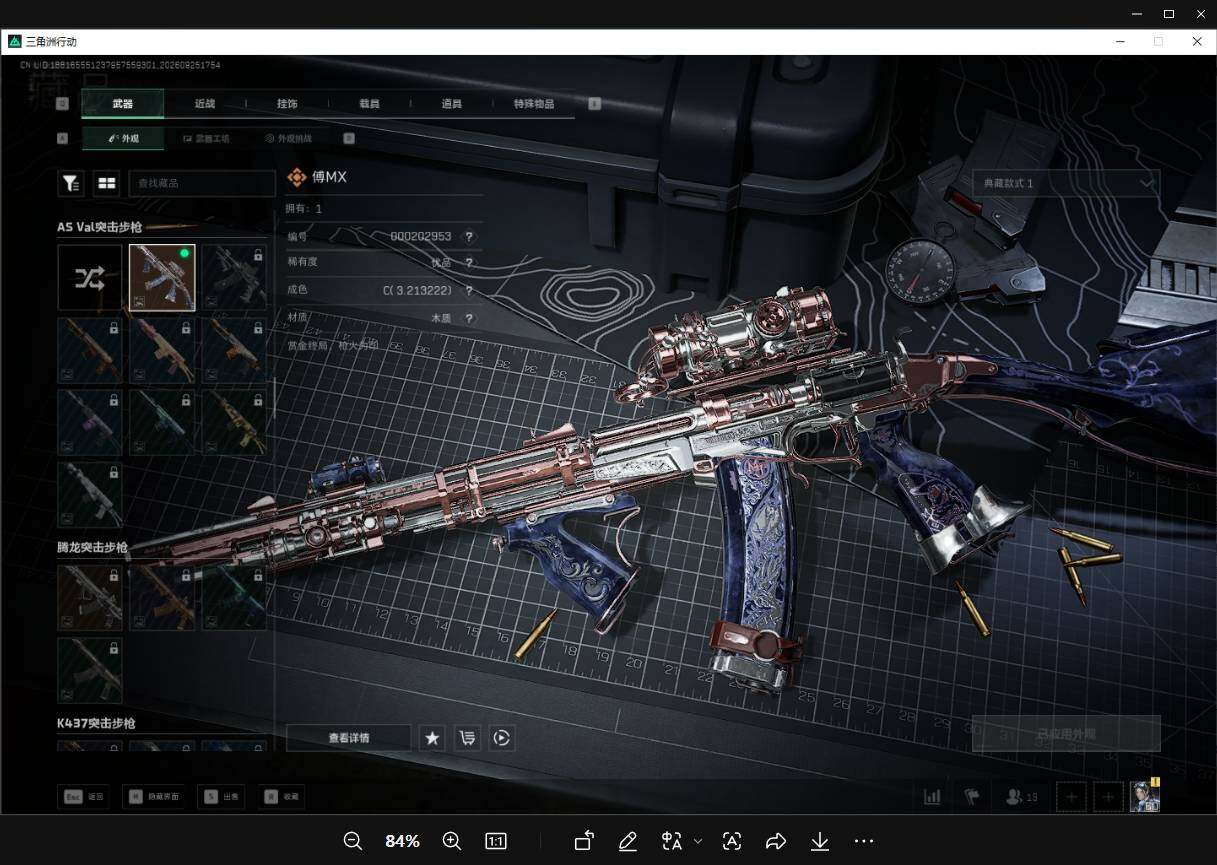Set image to actual size 1:1

tap(496, 841)
